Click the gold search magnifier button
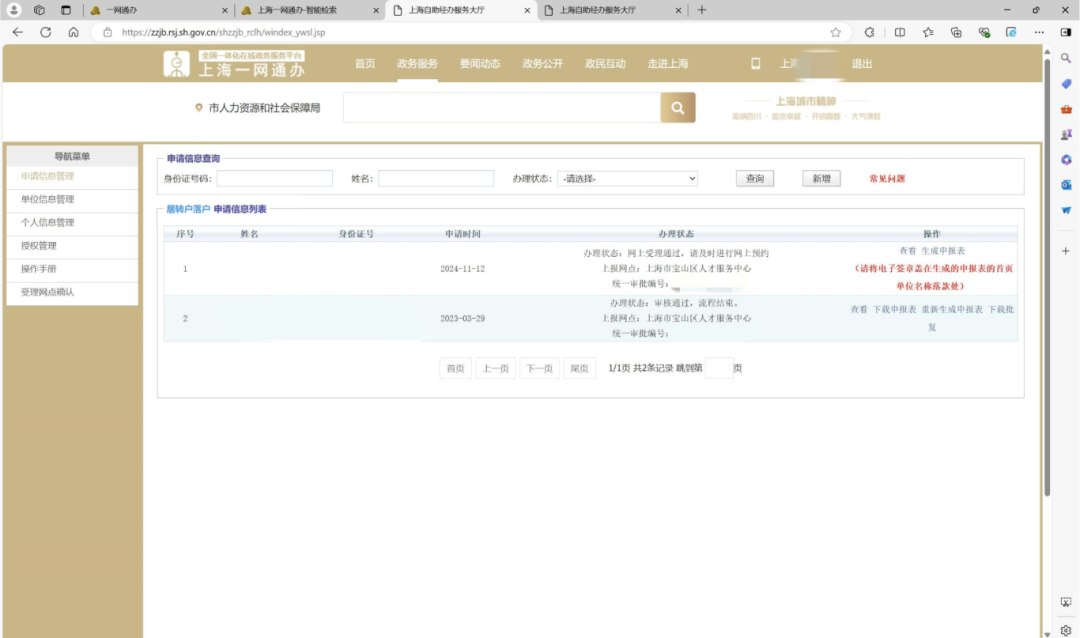Viewport: 1080px width, 638px height. coord(677,108)
